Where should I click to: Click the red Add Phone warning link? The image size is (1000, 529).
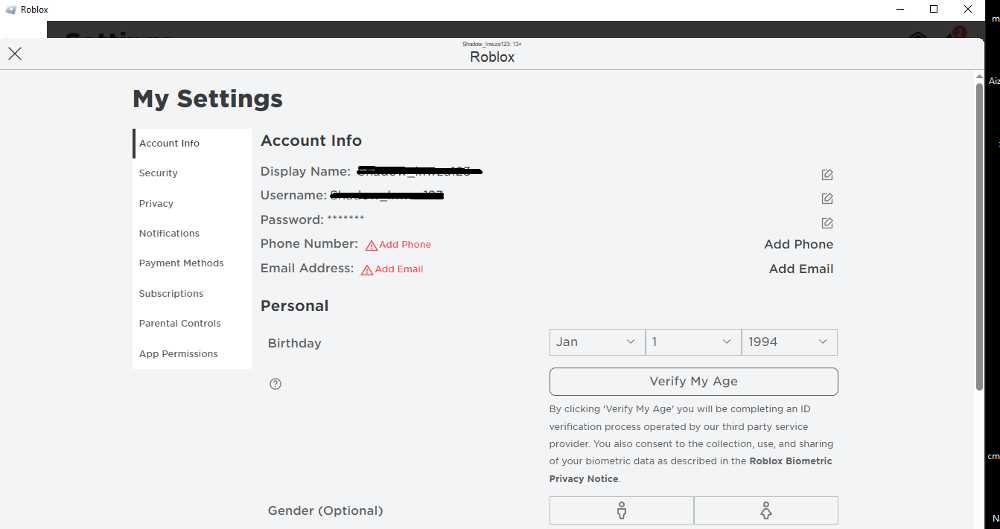[x=399, y=244]
